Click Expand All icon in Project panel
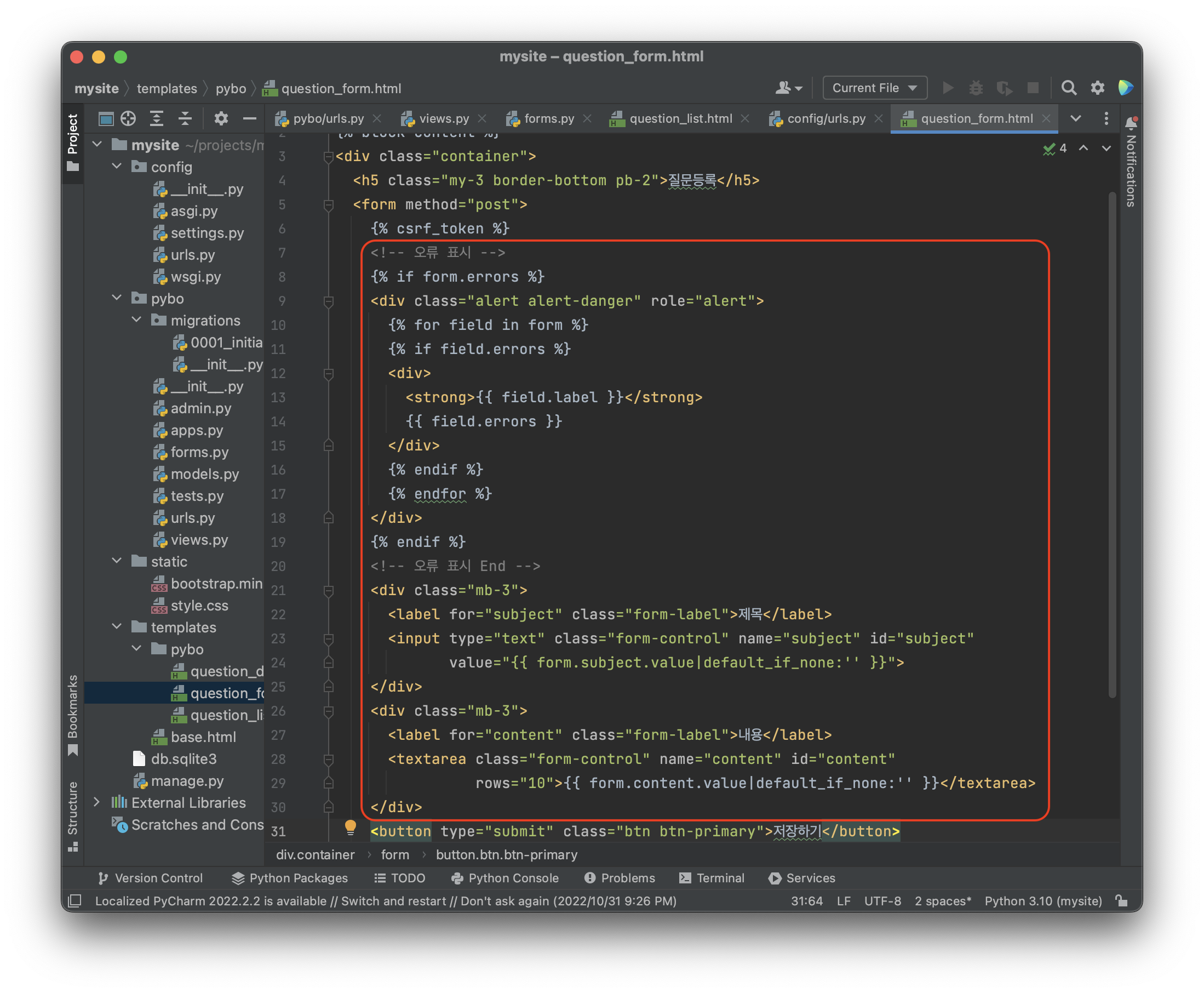Screen dimensions: 1204x993 point(157,118)
